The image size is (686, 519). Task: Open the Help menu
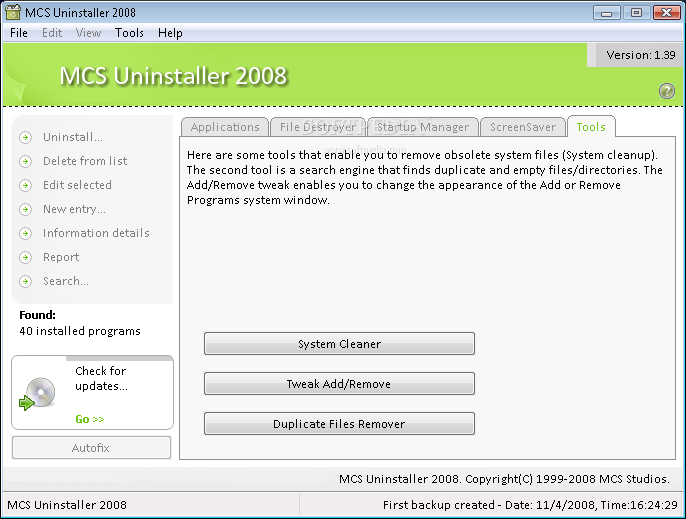point(170,33)
